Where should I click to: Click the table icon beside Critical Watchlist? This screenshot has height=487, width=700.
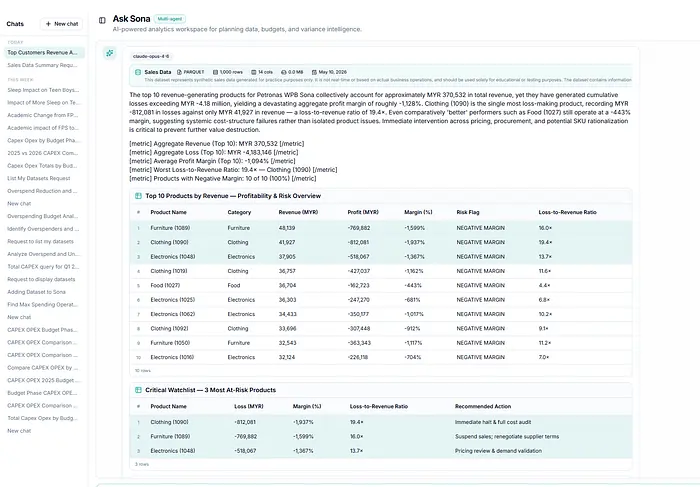[138, 390]
